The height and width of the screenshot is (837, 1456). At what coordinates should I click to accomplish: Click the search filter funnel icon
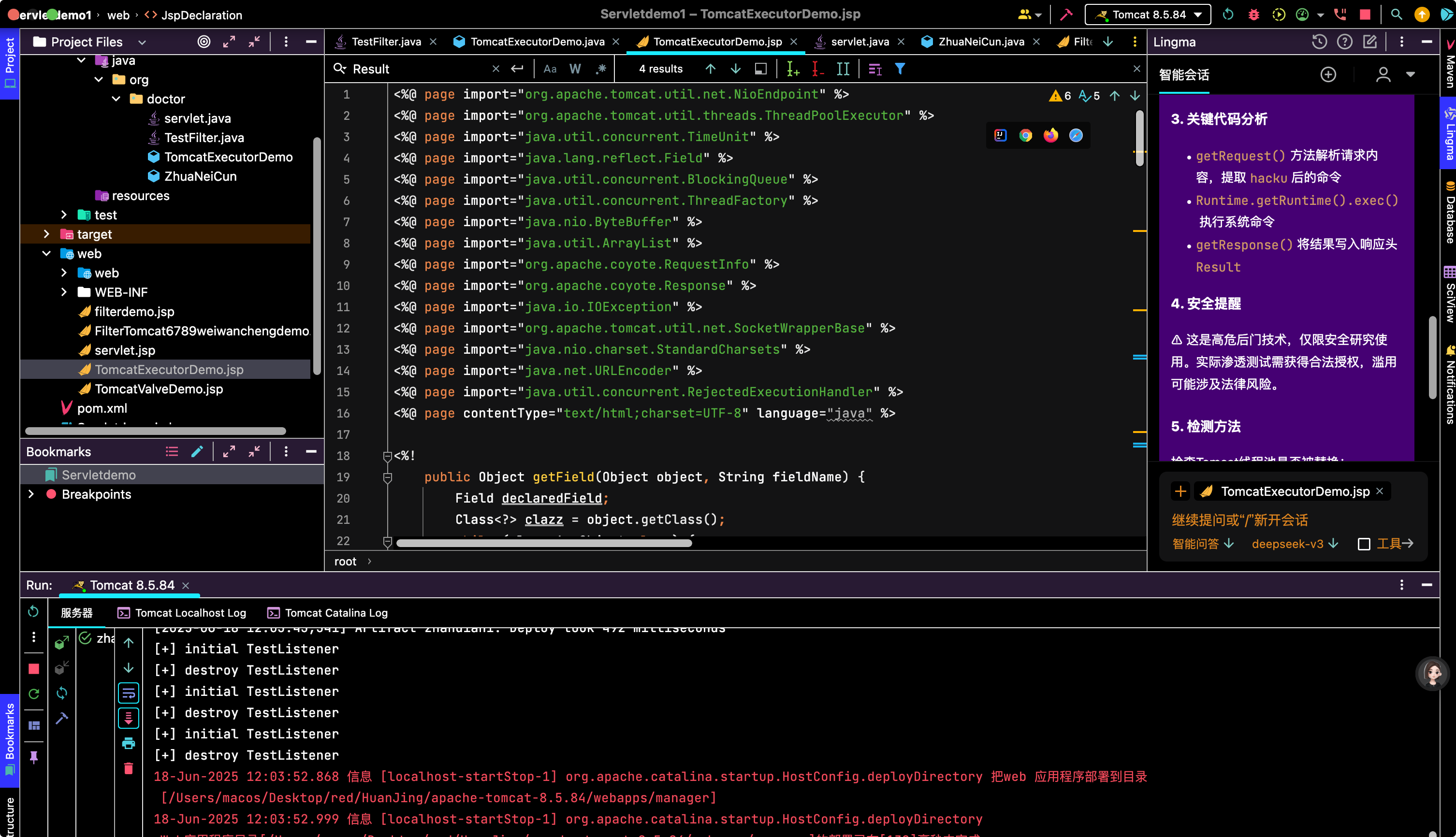click(x=900, y=69)
